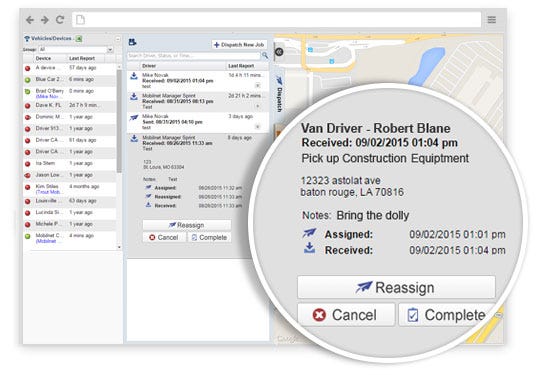Click the green status dot for Blue Car 2

(28, 80)
